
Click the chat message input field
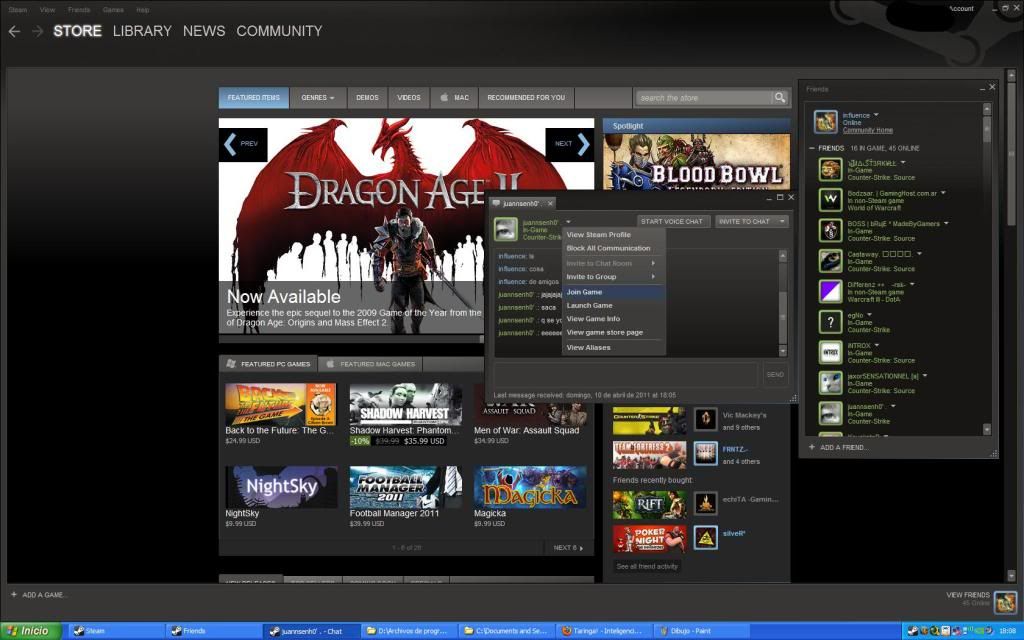tap(626, 374)
